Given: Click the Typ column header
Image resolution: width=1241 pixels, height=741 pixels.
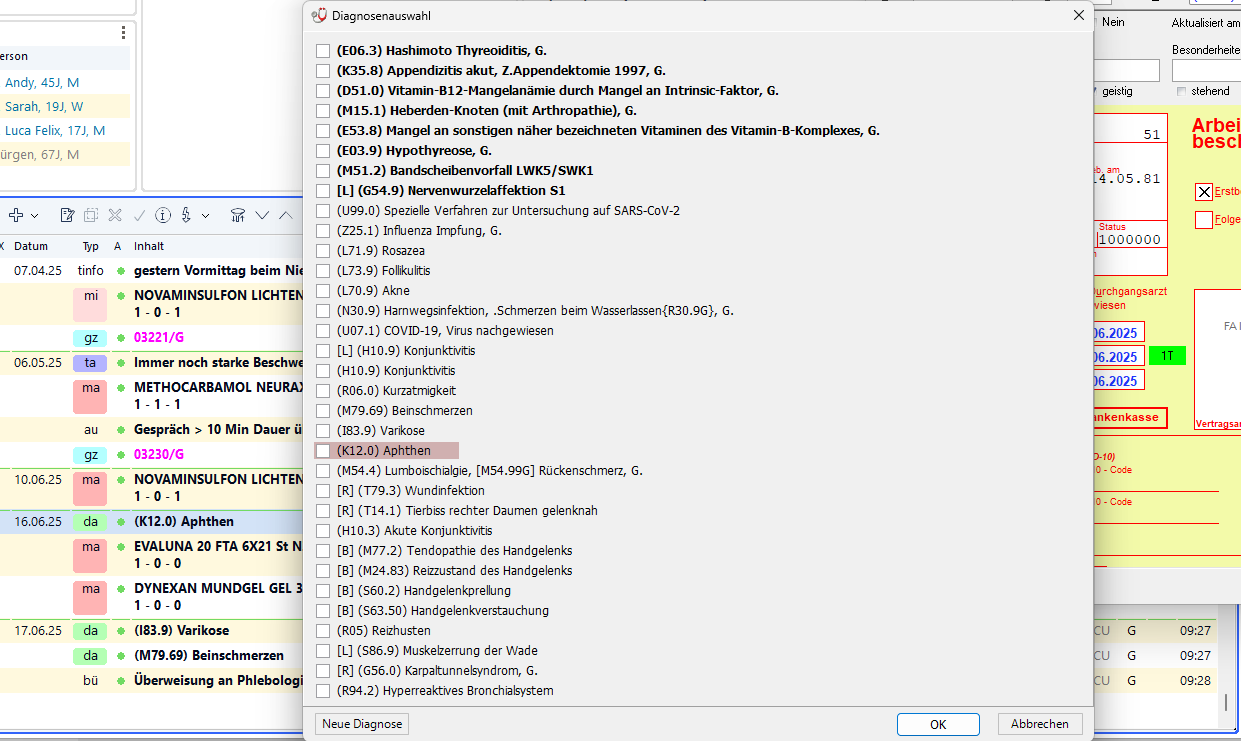Looking at the screenshot, I should coord(90,246).
